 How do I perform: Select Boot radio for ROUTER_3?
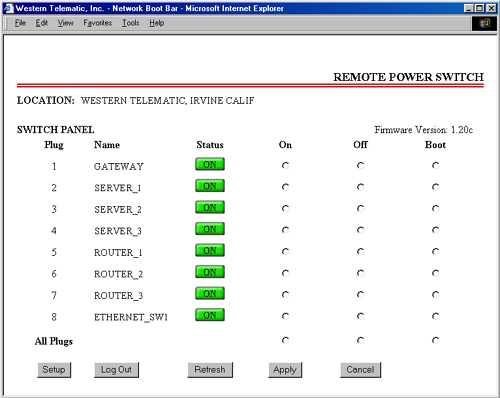click(435, 294)
